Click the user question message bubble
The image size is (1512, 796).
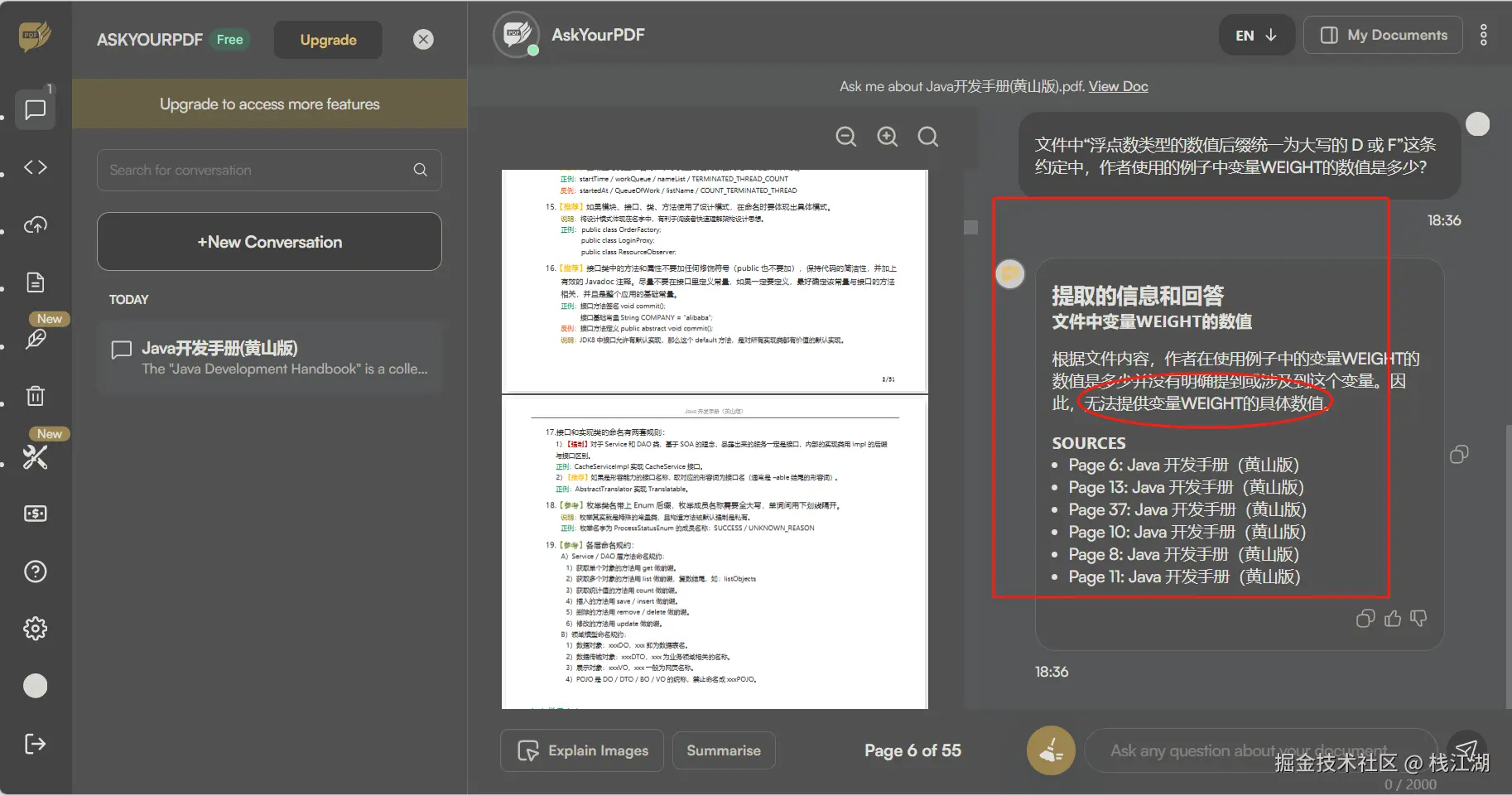pyautogui.click(x=1240, y=156)
